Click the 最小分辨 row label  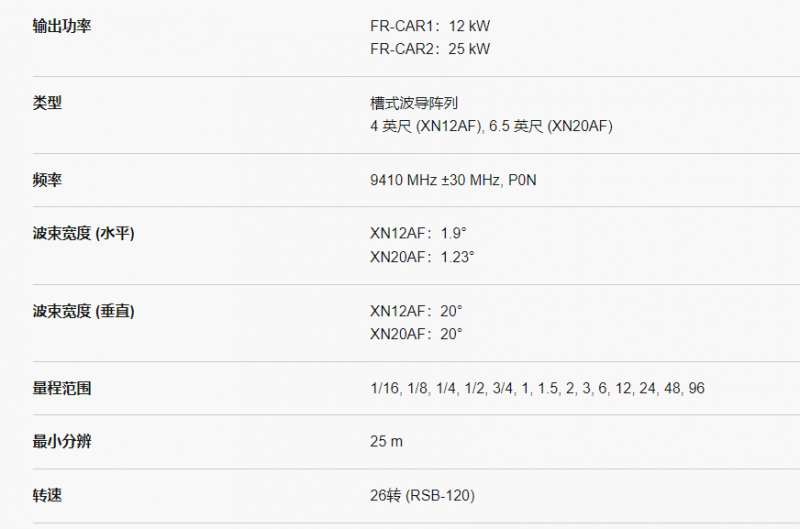(x=62, y=442)
